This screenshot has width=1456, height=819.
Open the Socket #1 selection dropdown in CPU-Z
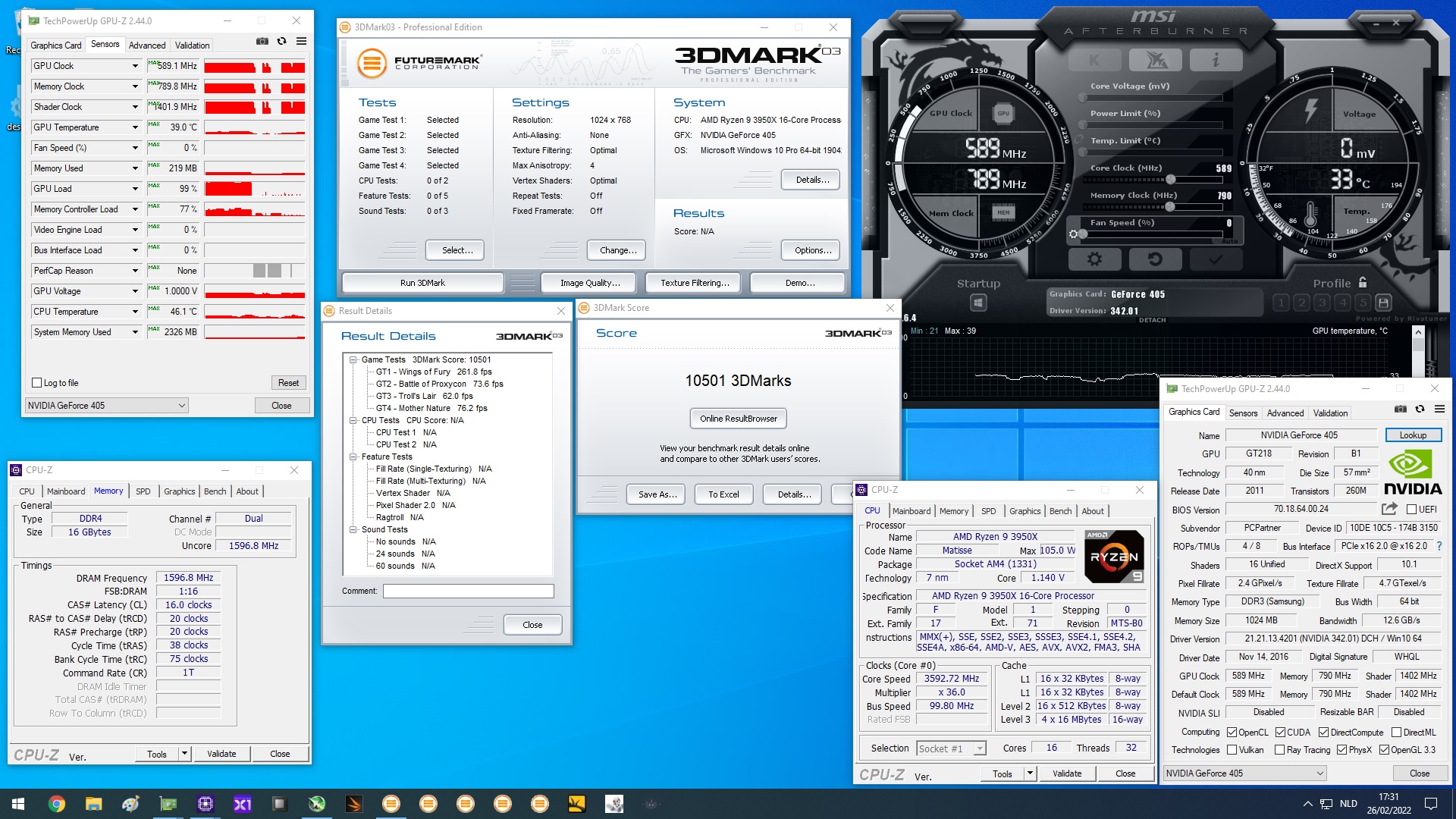pos(951,748)
